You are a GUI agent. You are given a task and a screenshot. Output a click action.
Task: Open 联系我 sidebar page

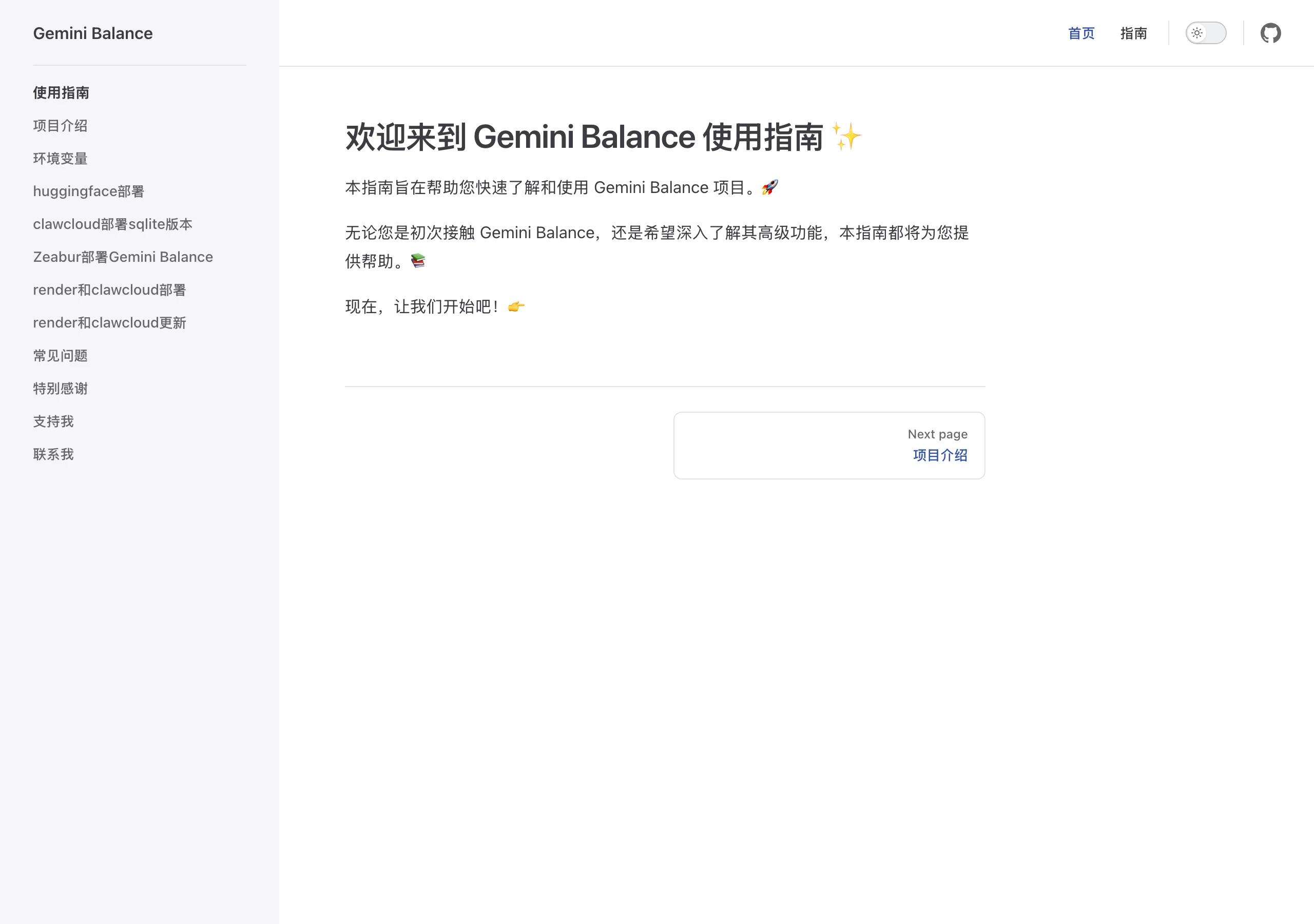[x=53, y=455]
